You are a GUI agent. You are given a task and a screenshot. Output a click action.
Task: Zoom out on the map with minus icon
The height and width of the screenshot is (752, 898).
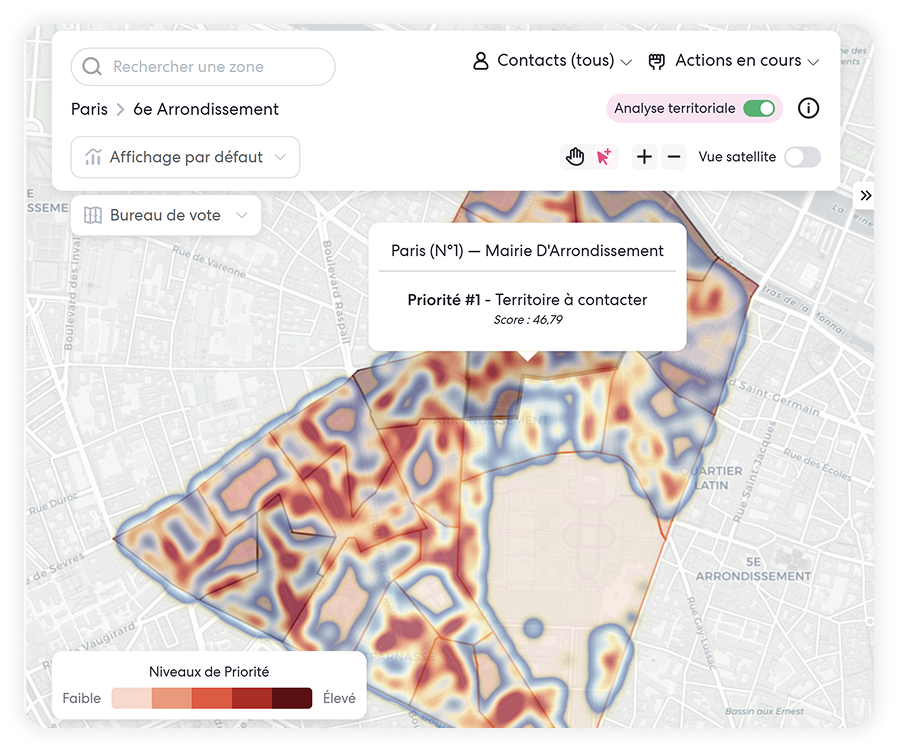(674, 156)
